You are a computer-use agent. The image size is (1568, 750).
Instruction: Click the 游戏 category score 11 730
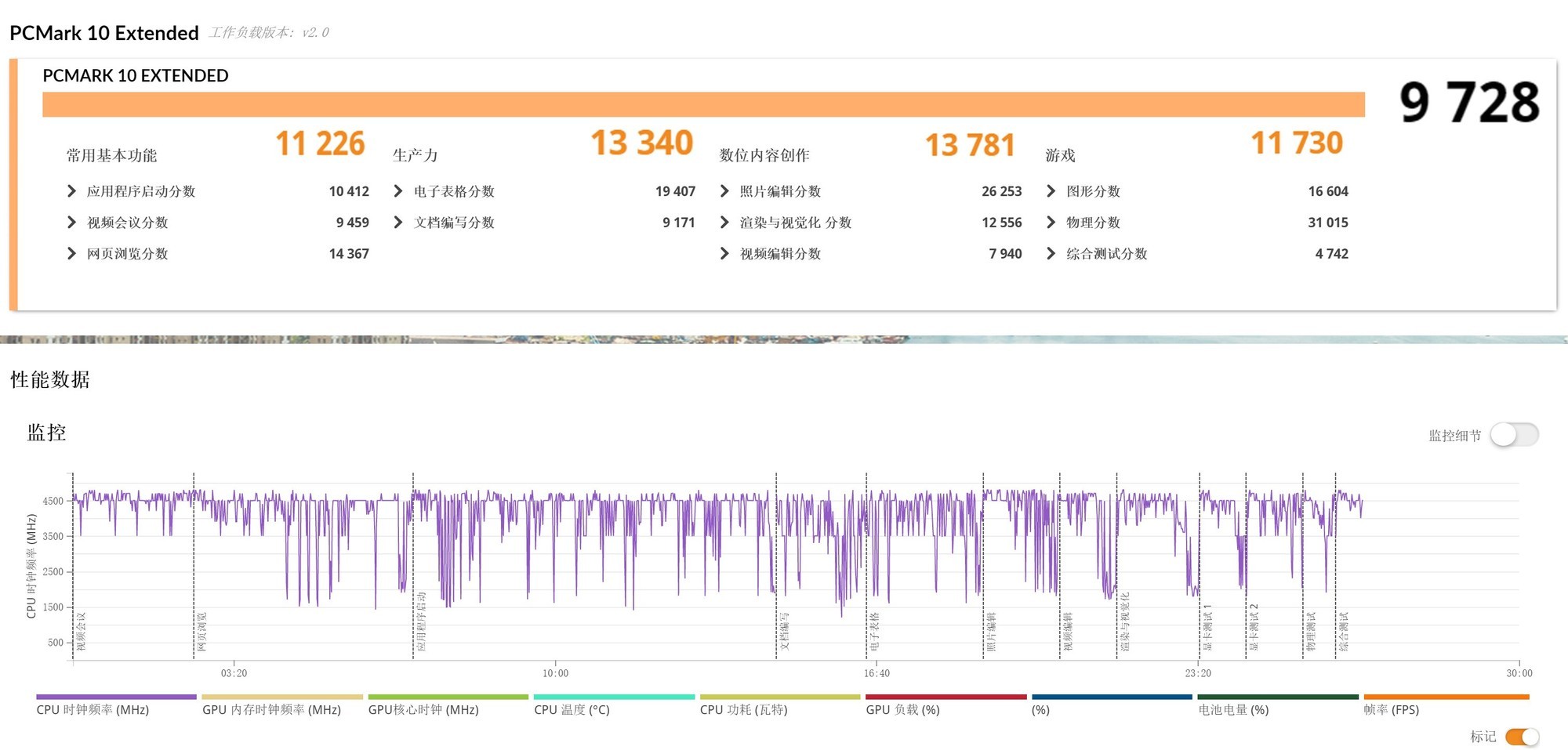click(x=1298, y=143)
